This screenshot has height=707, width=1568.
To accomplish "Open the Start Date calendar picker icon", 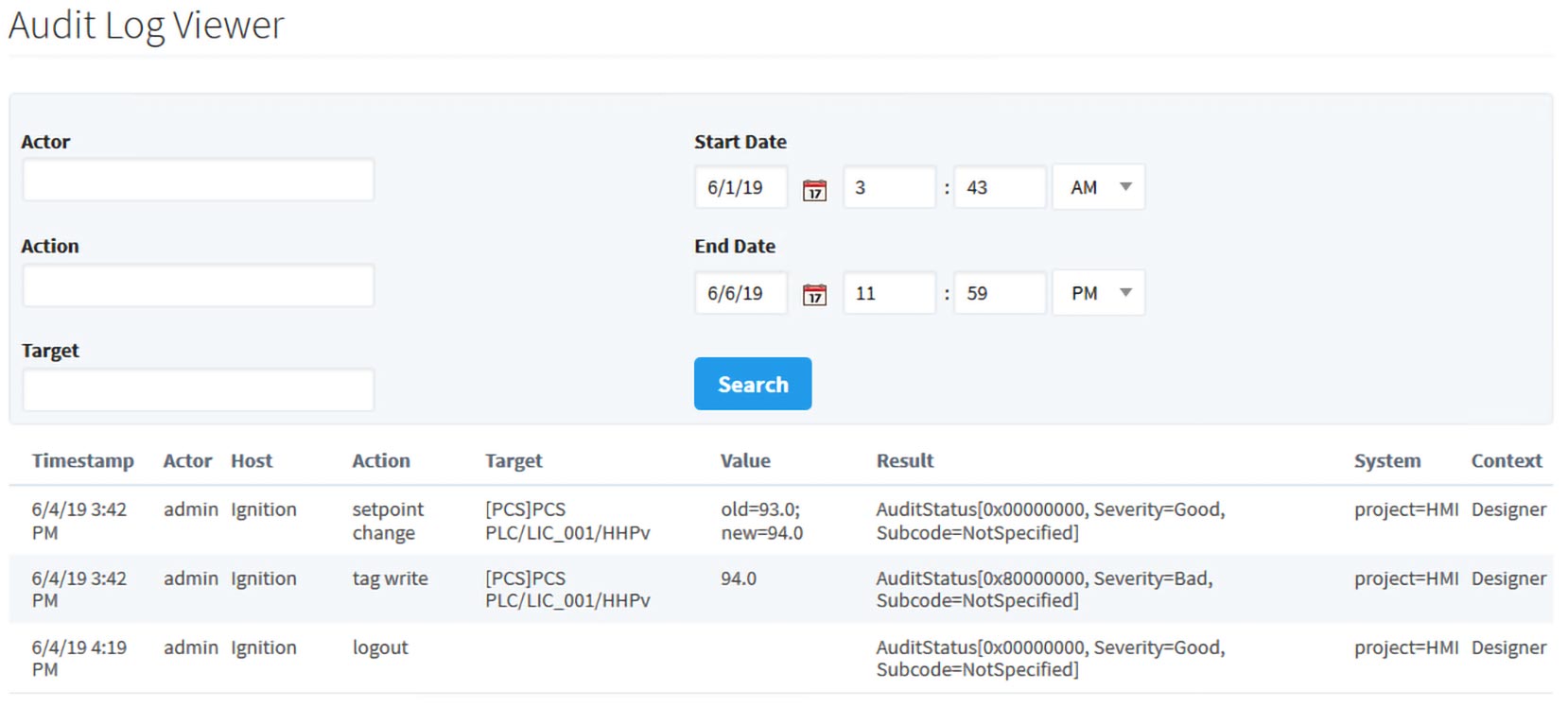I will coord(814,189).
